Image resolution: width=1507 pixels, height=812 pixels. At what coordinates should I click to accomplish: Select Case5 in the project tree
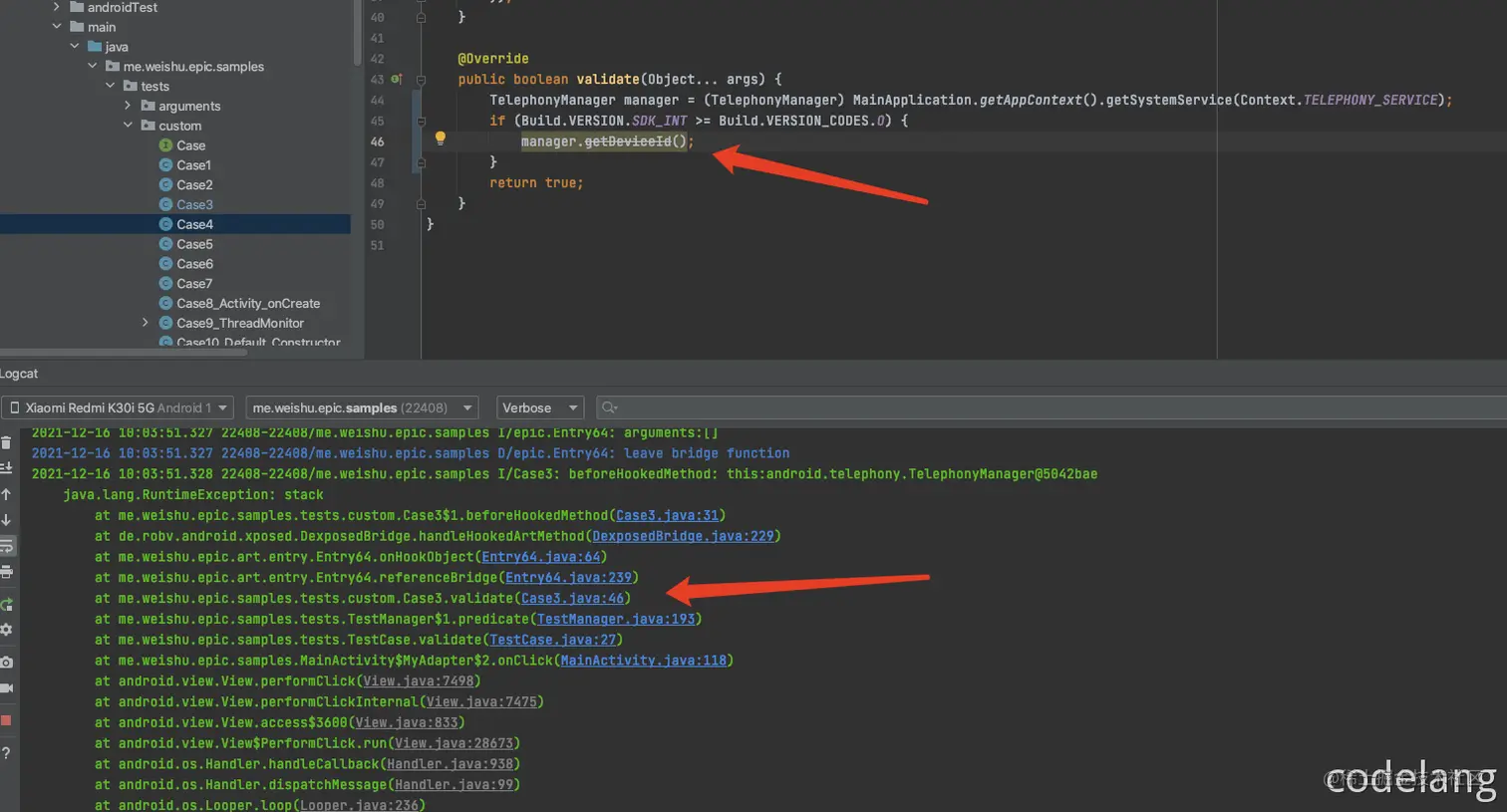[194, 244]
